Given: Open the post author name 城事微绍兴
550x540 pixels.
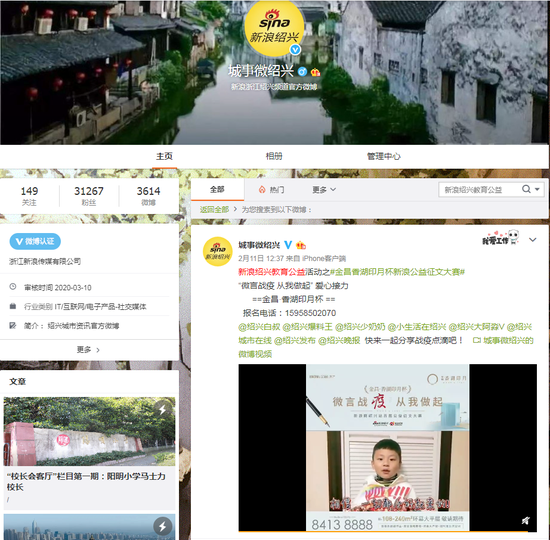Looking at the screenshot, I should click(x=259, y=245).
